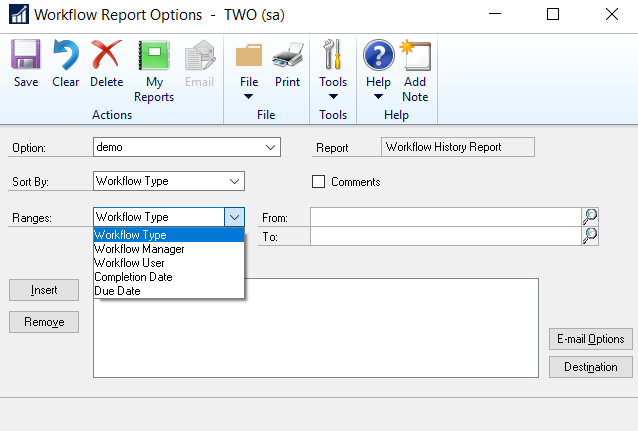Screen dimensions: 638x431
Task: Click the Email icon in Actions
Action: click(x=199, y=55)
